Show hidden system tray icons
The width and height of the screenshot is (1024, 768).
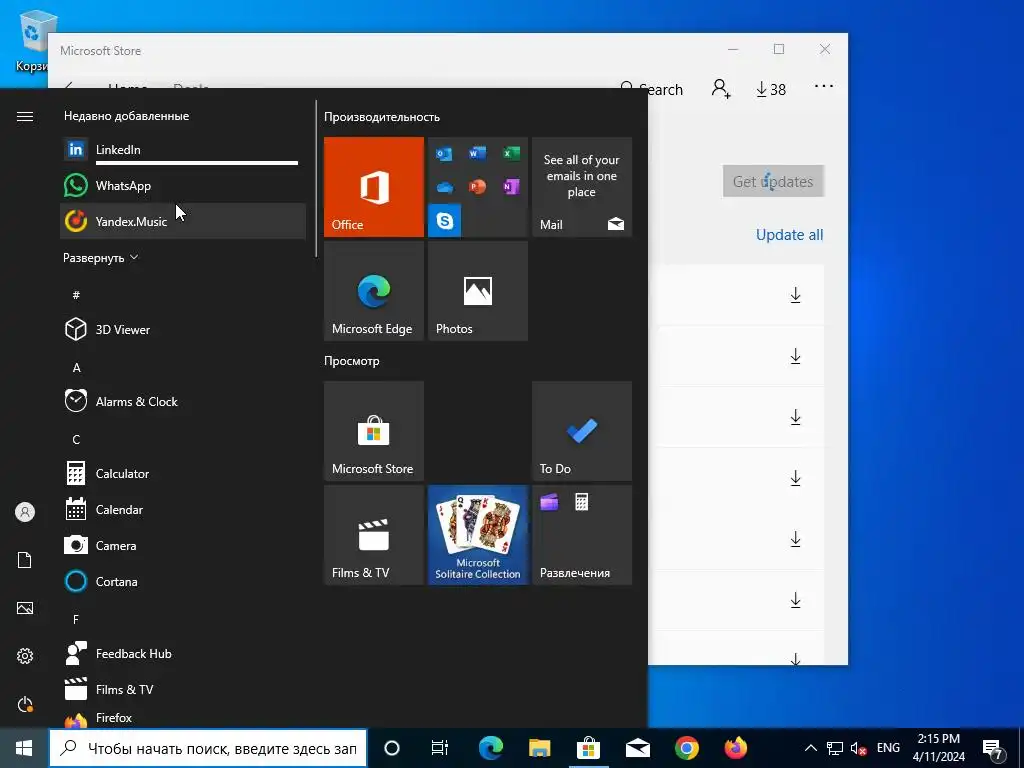coord(810,748)
